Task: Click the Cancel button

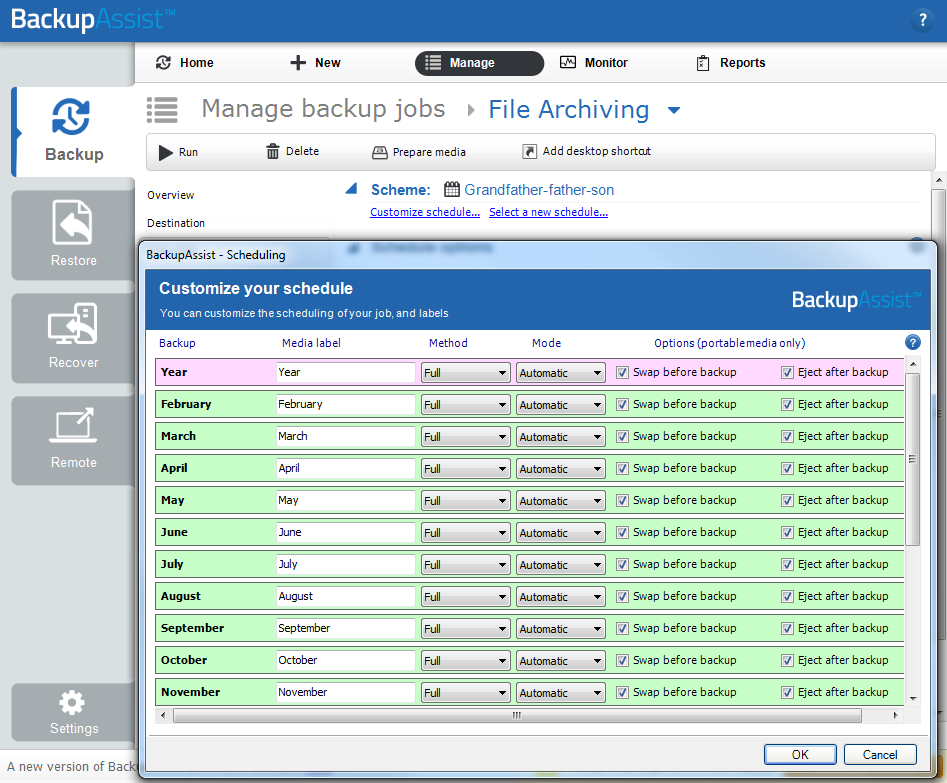Action: click(880, 755)
